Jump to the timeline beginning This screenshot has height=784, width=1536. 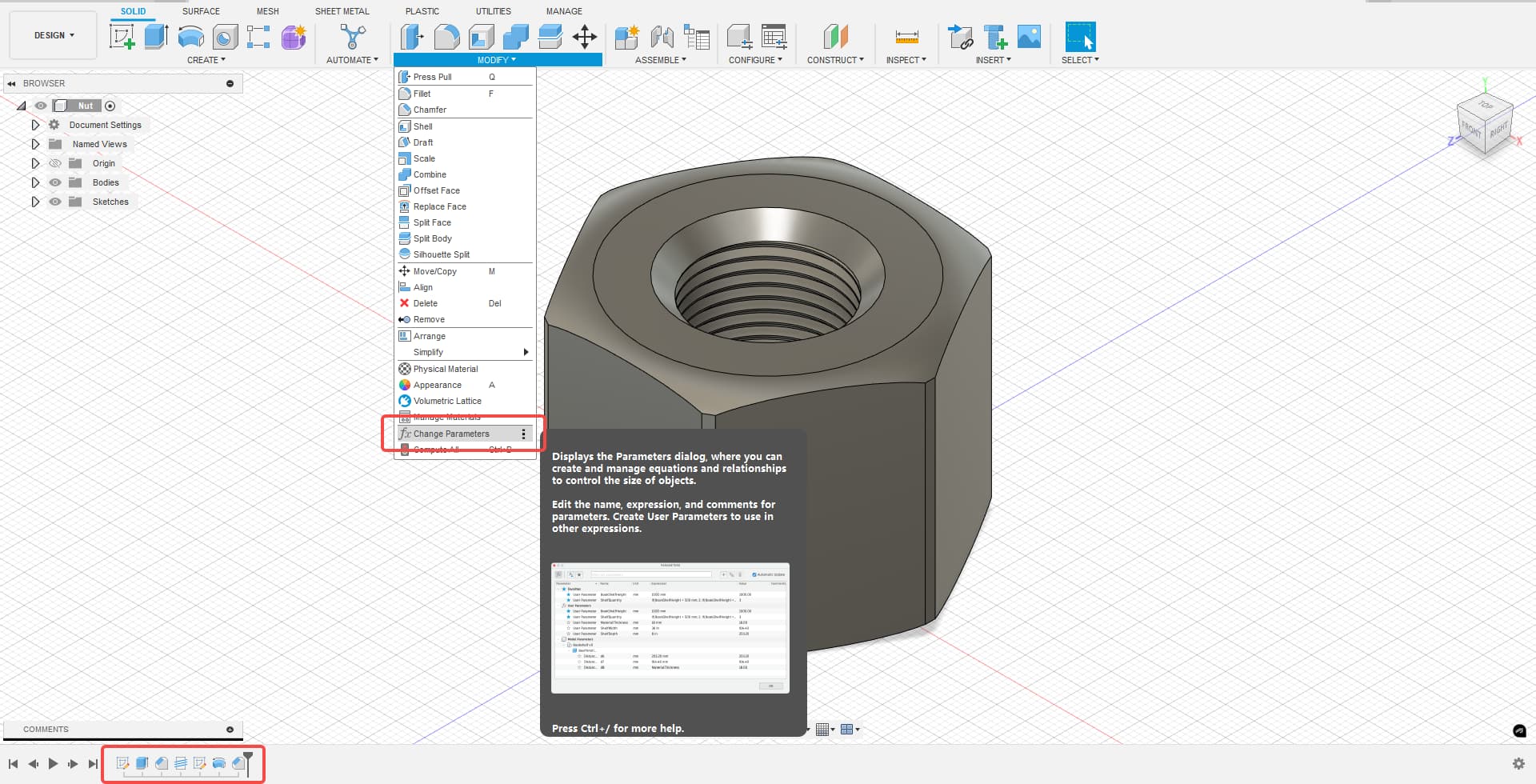13,764
